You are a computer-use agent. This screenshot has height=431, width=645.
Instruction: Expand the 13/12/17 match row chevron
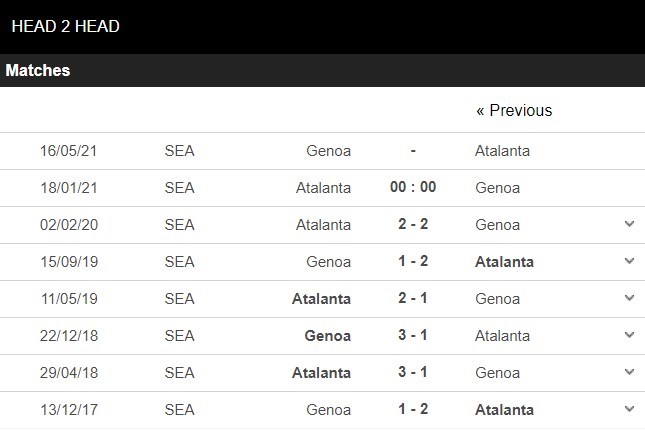[629, 409]
